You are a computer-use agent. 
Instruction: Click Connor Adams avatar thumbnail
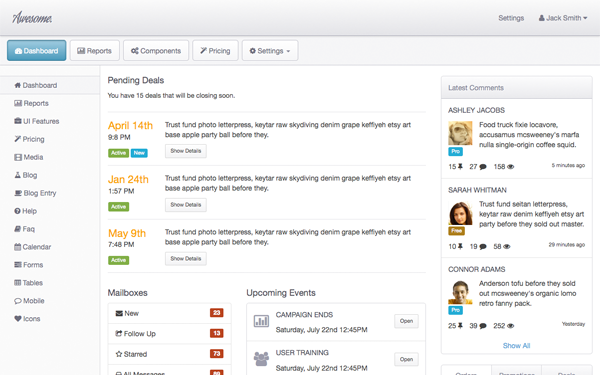(x=460, y=292)
